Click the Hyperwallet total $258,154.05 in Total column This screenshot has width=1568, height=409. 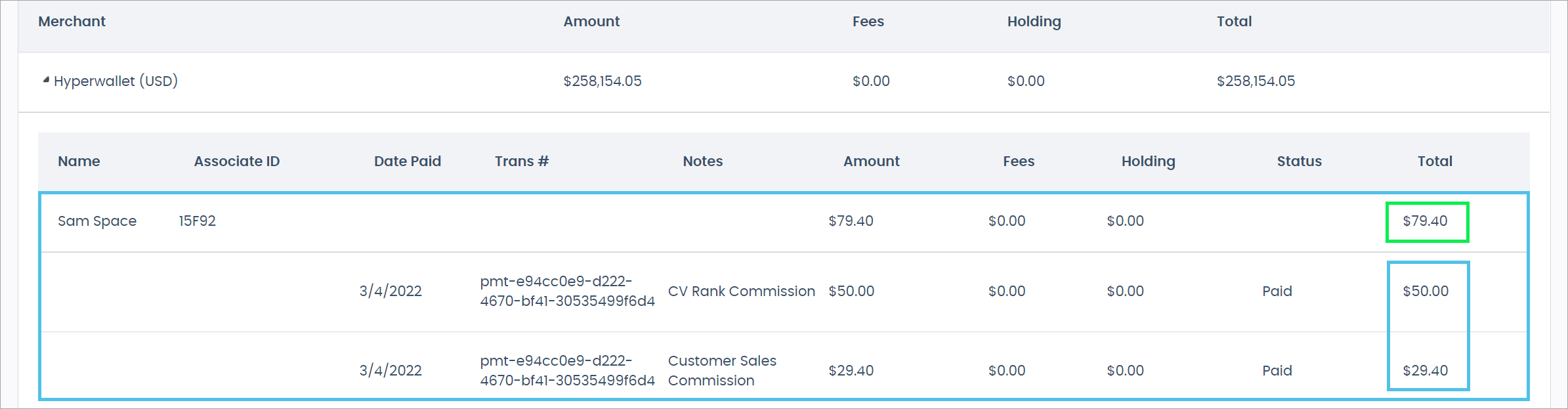(x=1256, y=81)
